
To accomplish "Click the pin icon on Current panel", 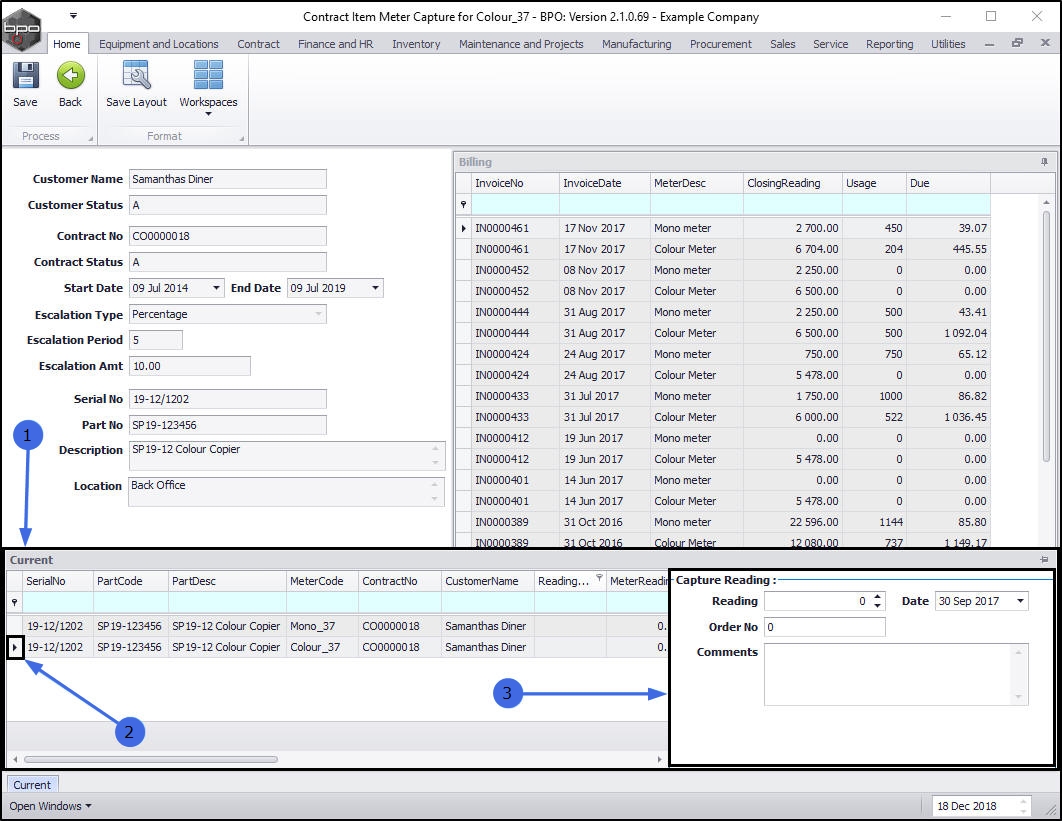I will (x=1045, y=560).
